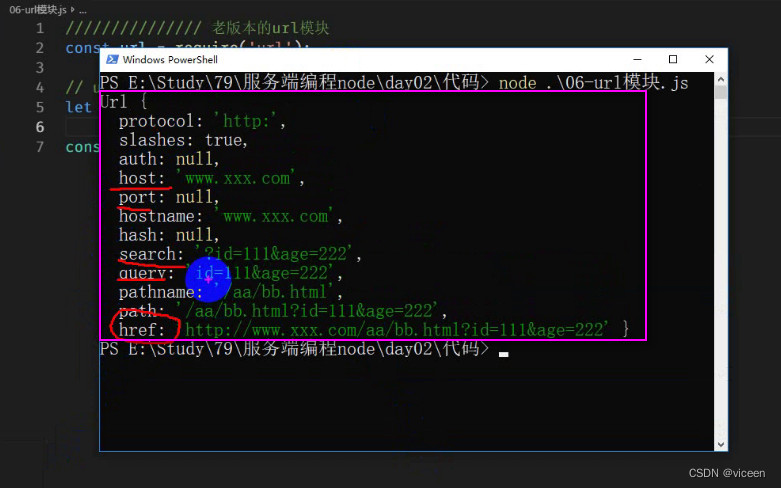Click the '/aa/bb.html?id=111&age=222' path value

point(307,311)
